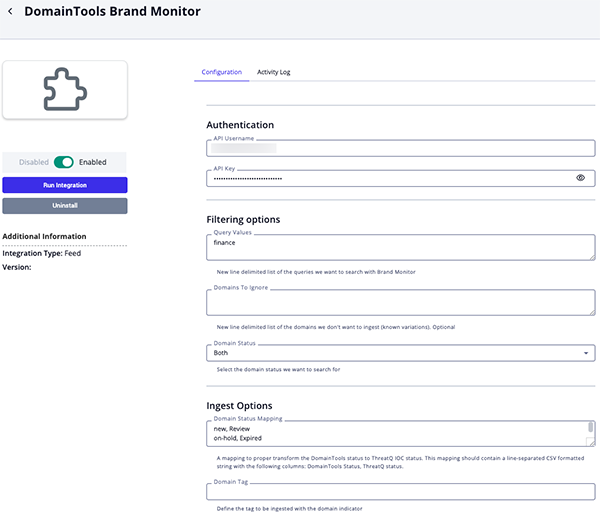Click the "Additional Information" heading
Image resolution: width=600 pixels, height=514 pixels.
[x=44, y=237]
